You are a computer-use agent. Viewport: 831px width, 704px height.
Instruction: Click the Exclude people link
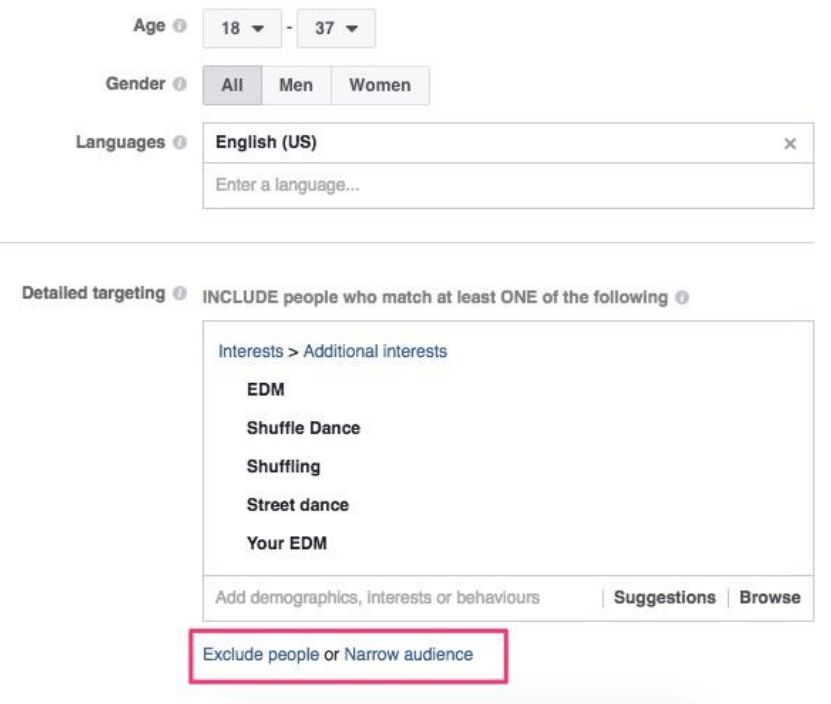pyautogui.click(x=261, y=655)
